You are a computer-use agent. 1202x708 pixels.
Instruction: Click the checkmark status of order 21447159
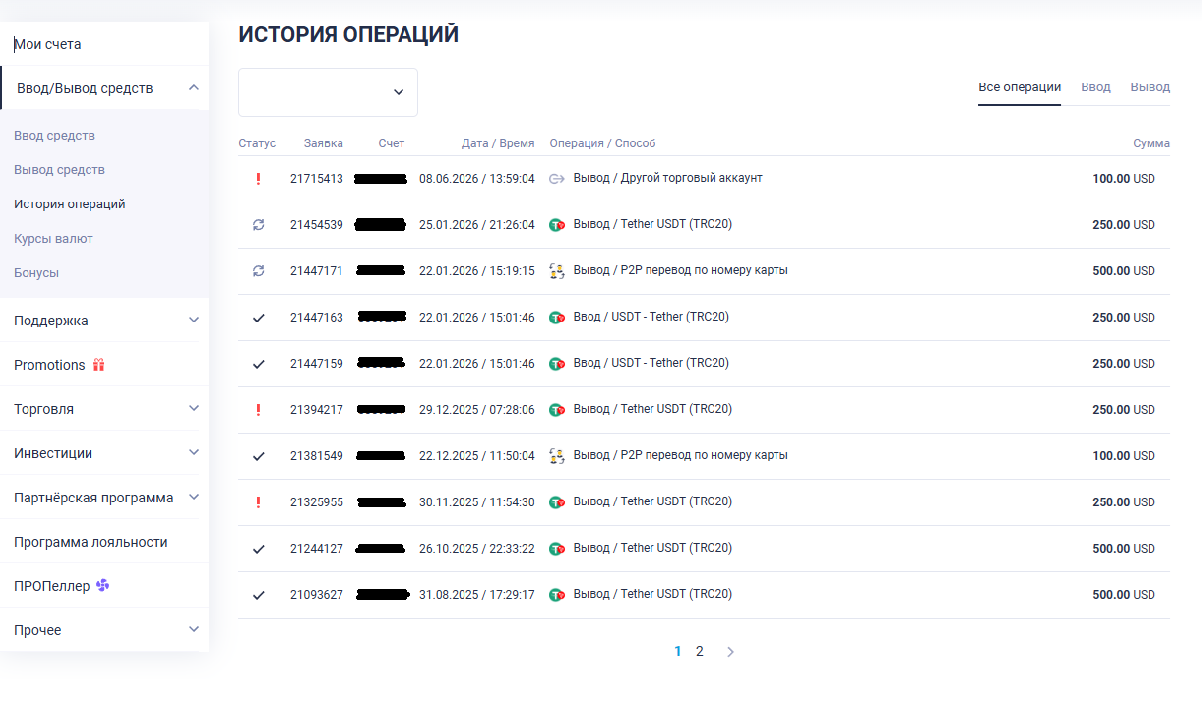click(x=258, y=364)
